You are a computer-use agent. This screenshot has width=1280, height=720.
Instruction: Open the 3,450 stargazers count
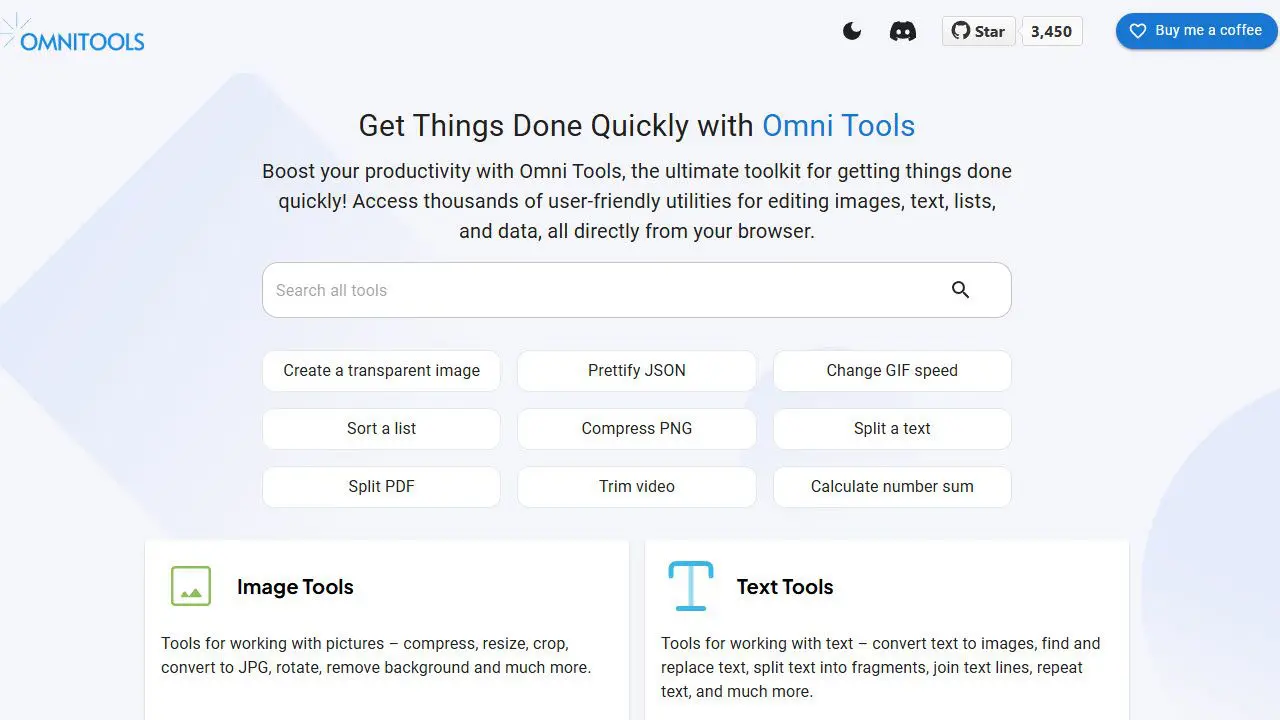coord(1051,31)
